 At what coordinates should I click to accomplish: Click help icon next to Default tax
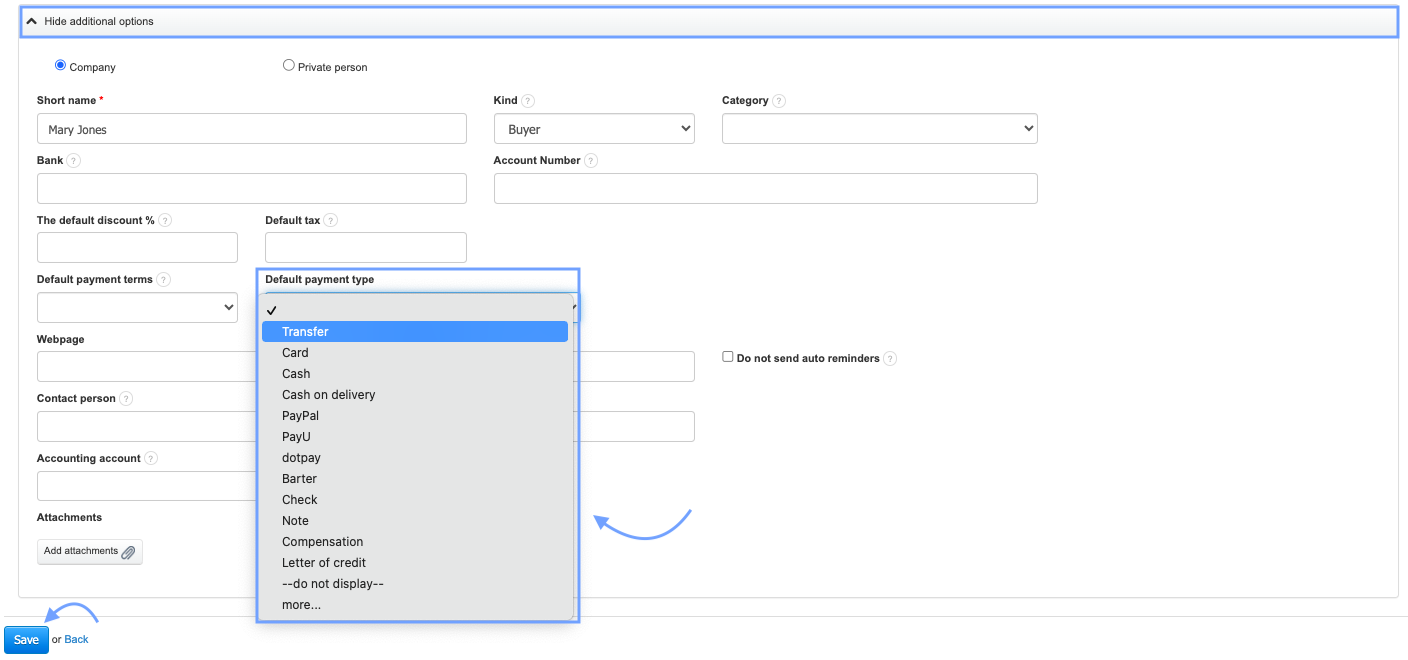pos(331,221)
